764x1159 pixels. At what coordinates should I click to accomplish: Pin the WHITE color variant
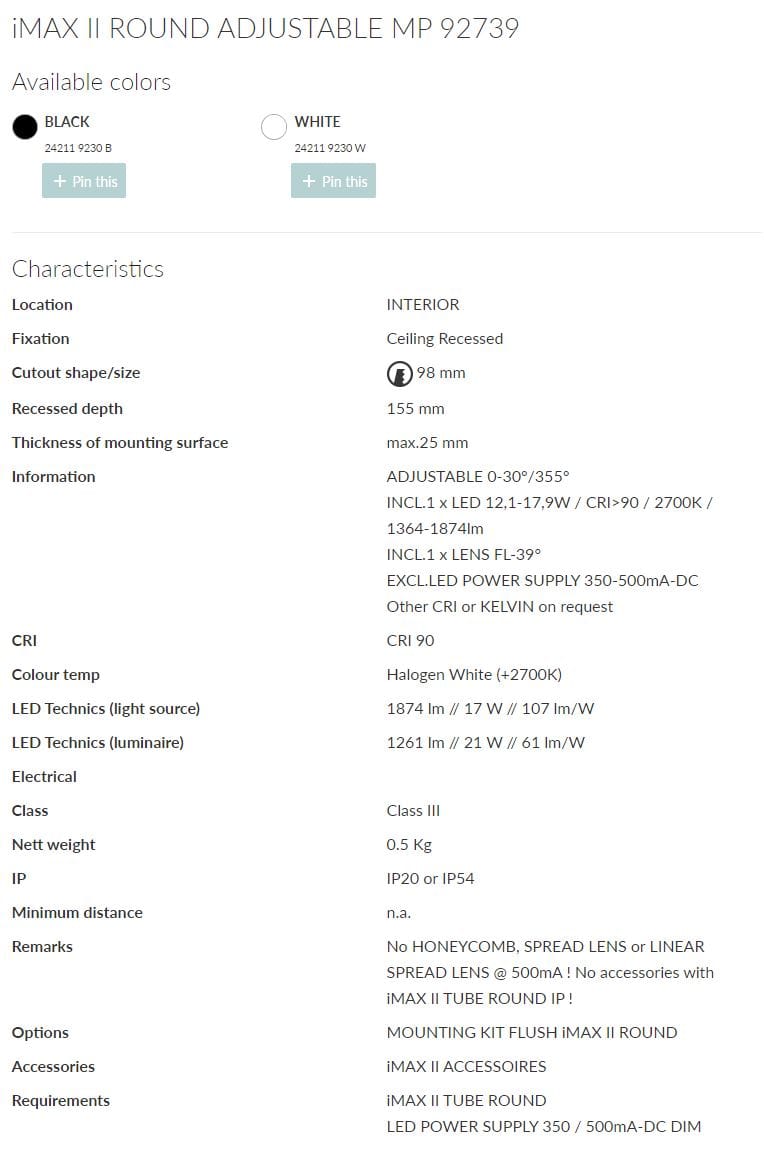point(333,181)
